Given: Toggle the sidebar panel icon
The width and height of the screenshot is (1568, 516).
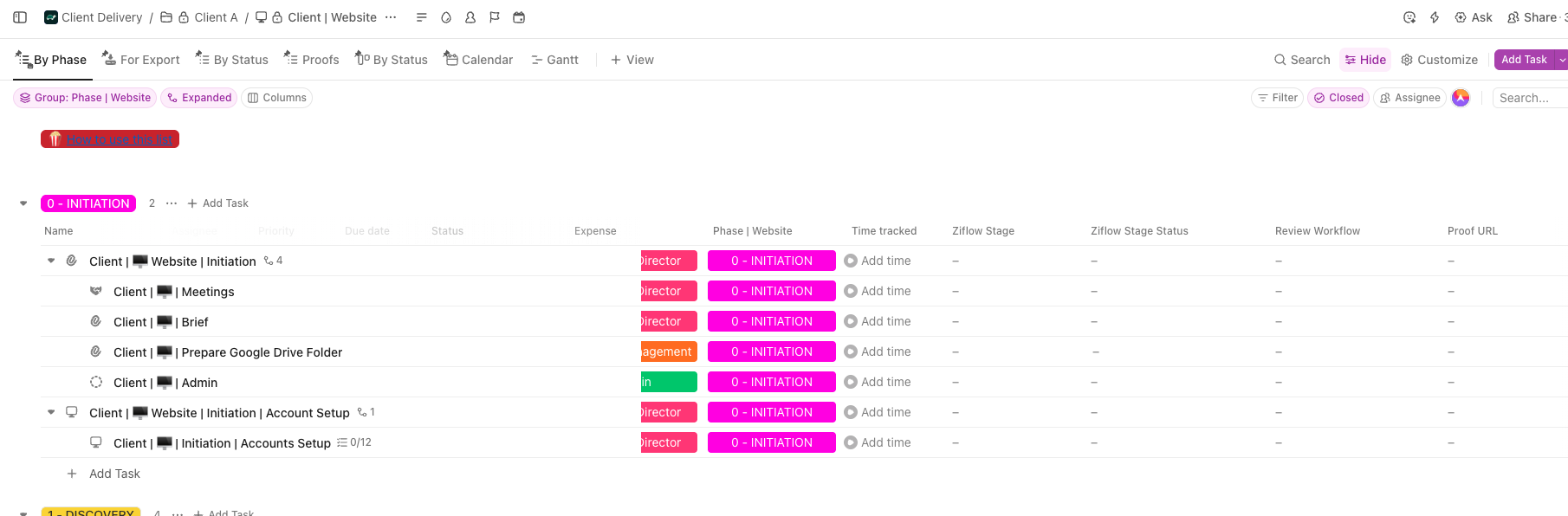Looking at the screenshot, I should [x=20, y=17].
